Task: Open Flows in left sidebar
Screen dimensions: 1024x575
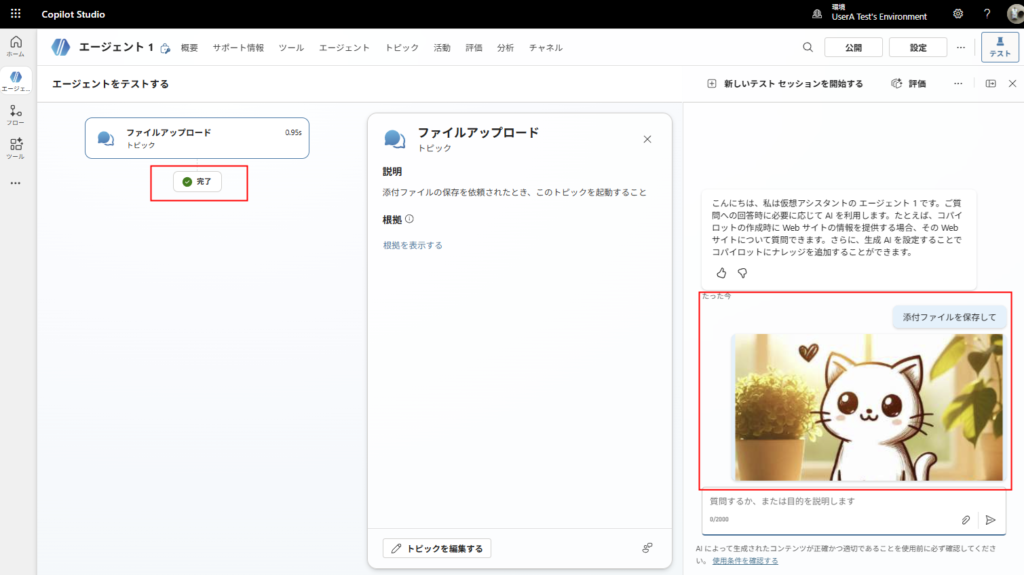Action: 16,115
